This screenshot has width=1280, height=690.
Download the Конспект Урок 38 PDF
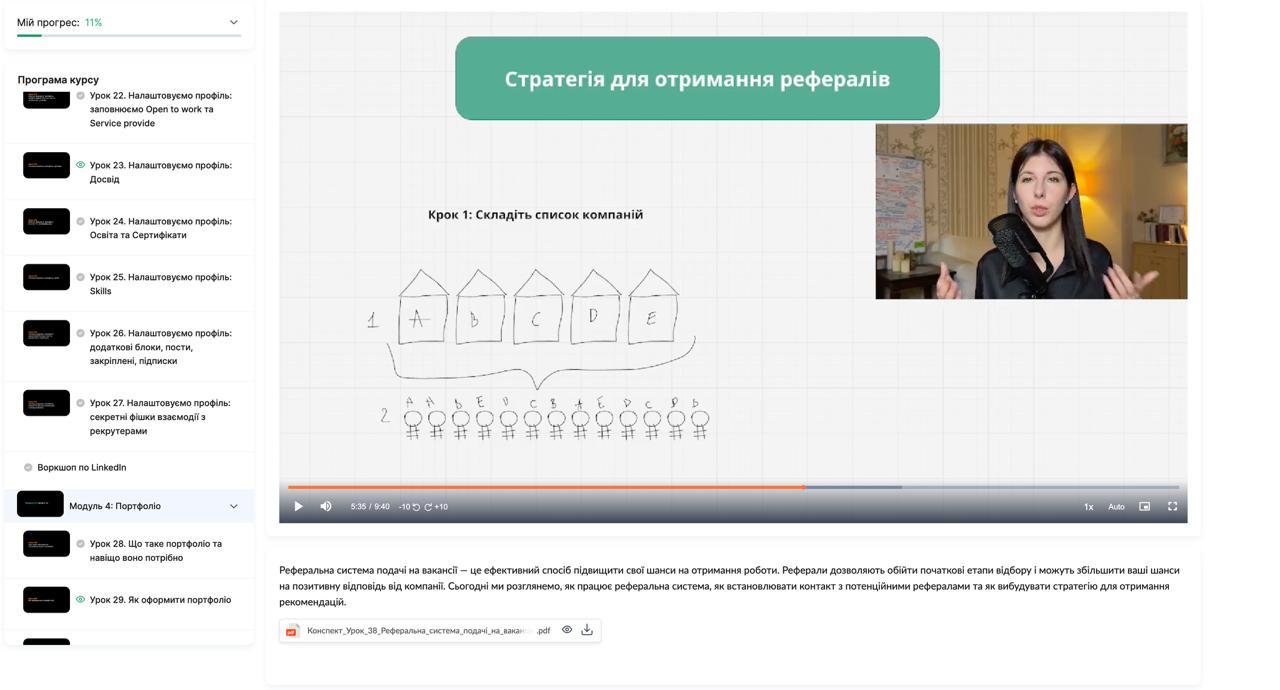coord(587,630)
